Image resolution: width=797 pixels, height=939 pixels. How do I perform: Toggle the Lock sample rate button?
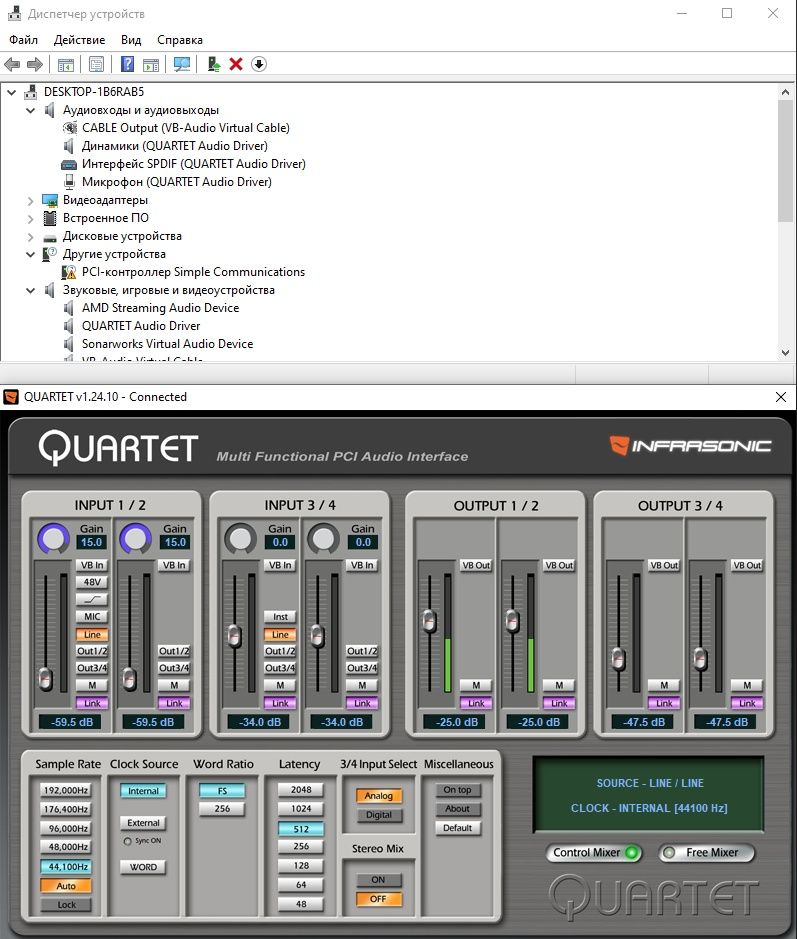[x=66, y=905]
